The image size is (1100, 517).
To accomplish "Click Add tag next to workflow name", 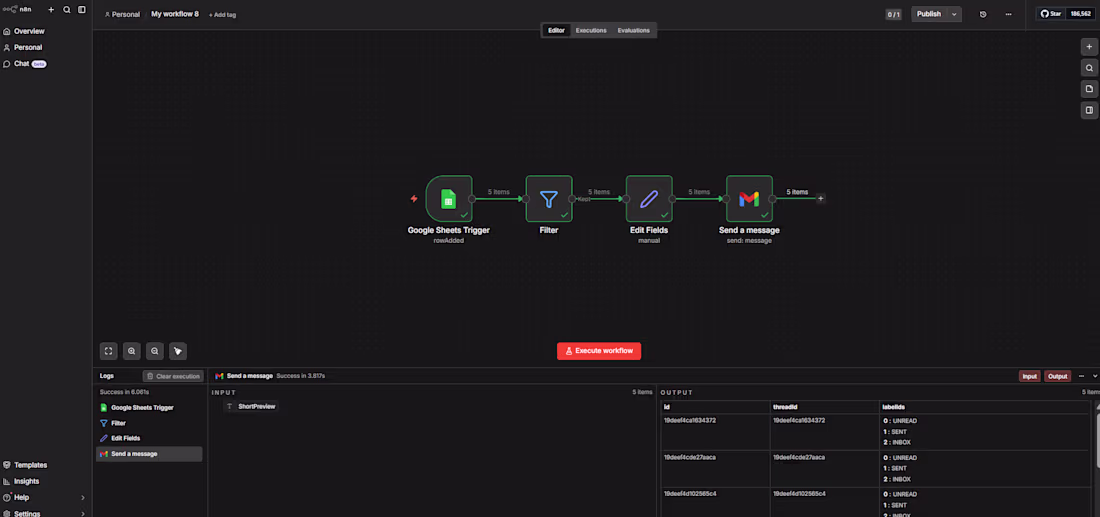I will tap(222, 15).
